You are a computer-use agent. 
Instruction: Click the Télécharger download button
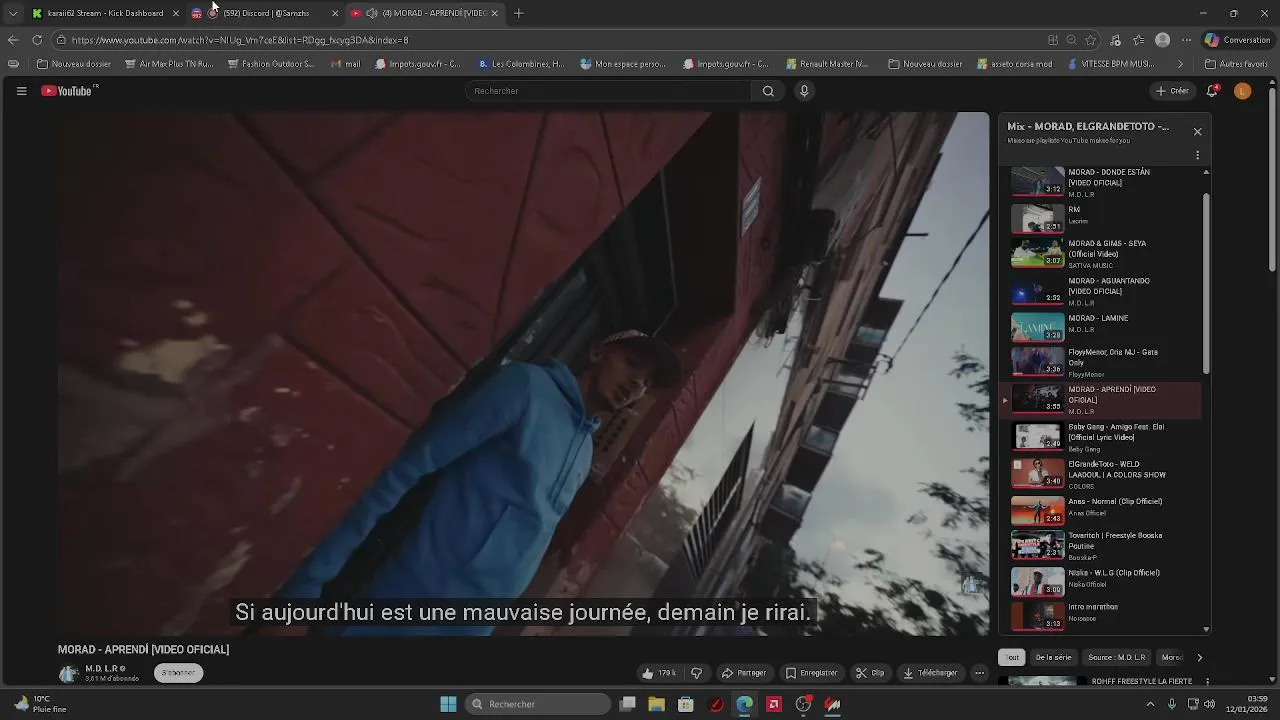[x=930, y=673]
